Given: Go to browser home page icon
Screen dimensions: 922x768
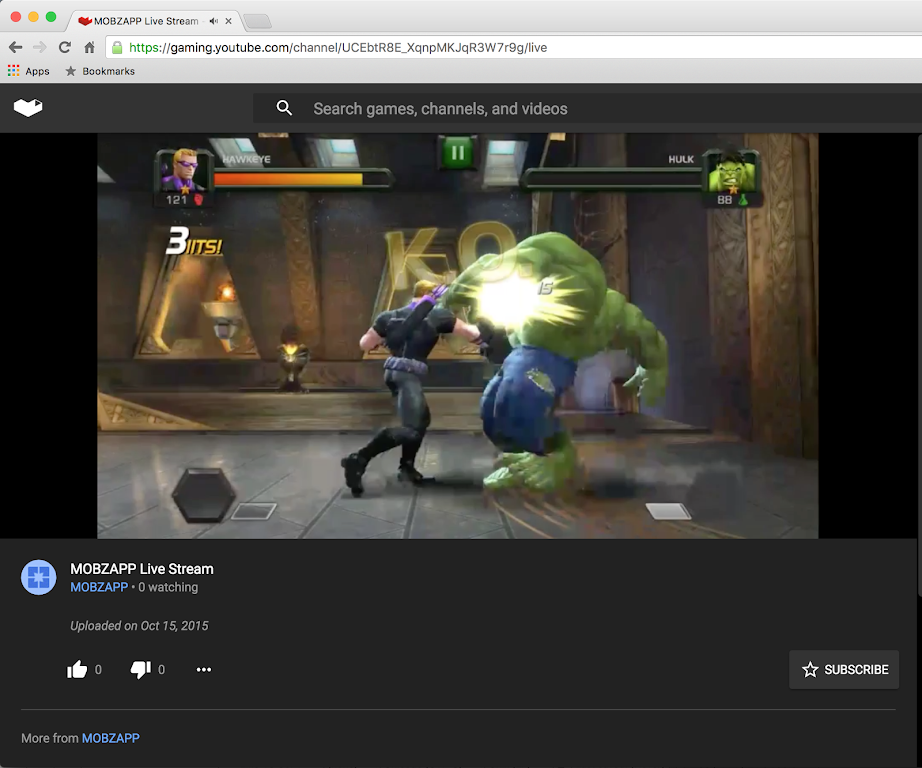Looking at the screenshot, I should [x=90, y=47].
